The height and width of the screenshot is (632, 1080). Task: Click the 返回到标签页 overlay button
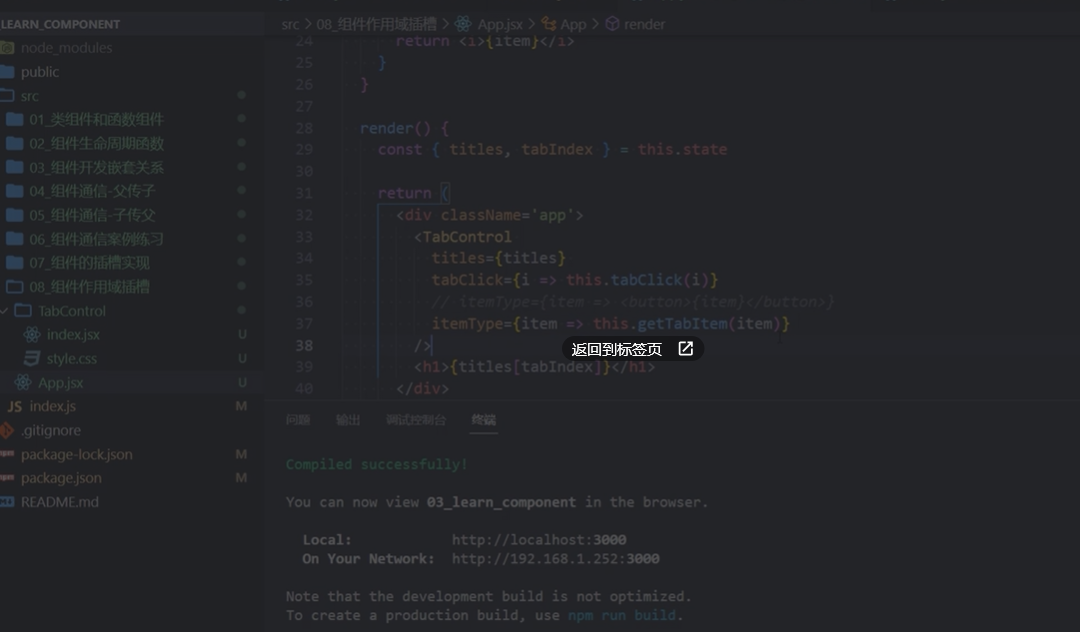click(632, 349)
